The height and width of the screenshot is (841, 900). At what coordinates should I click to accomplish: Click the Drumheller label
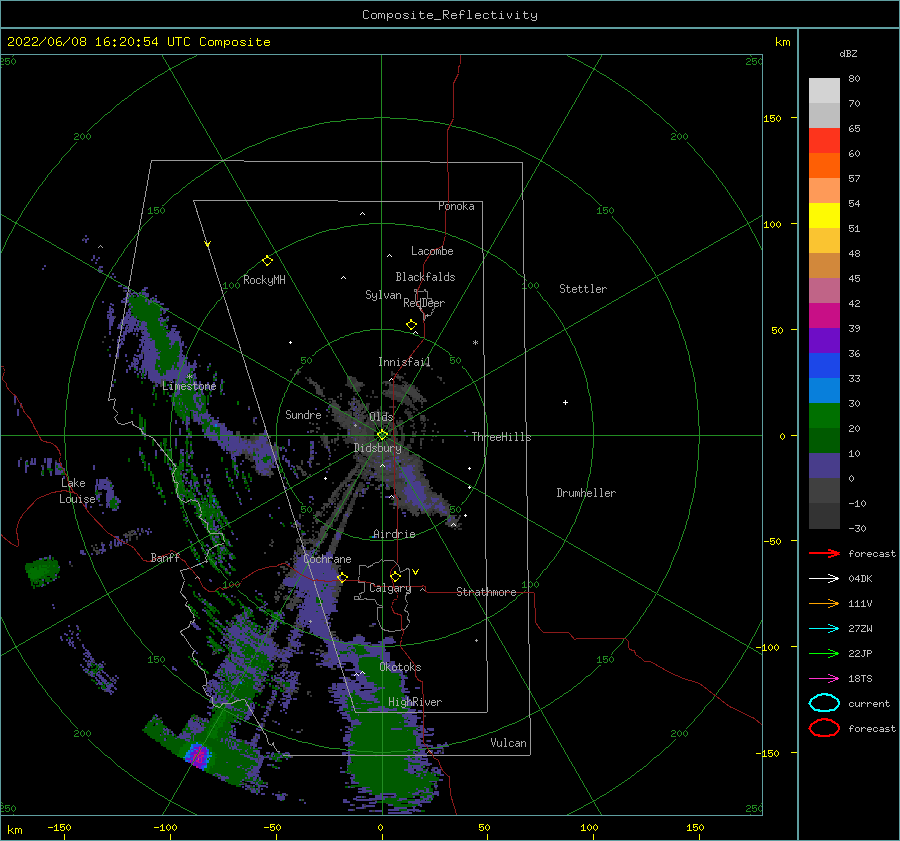tap(586, 493)
